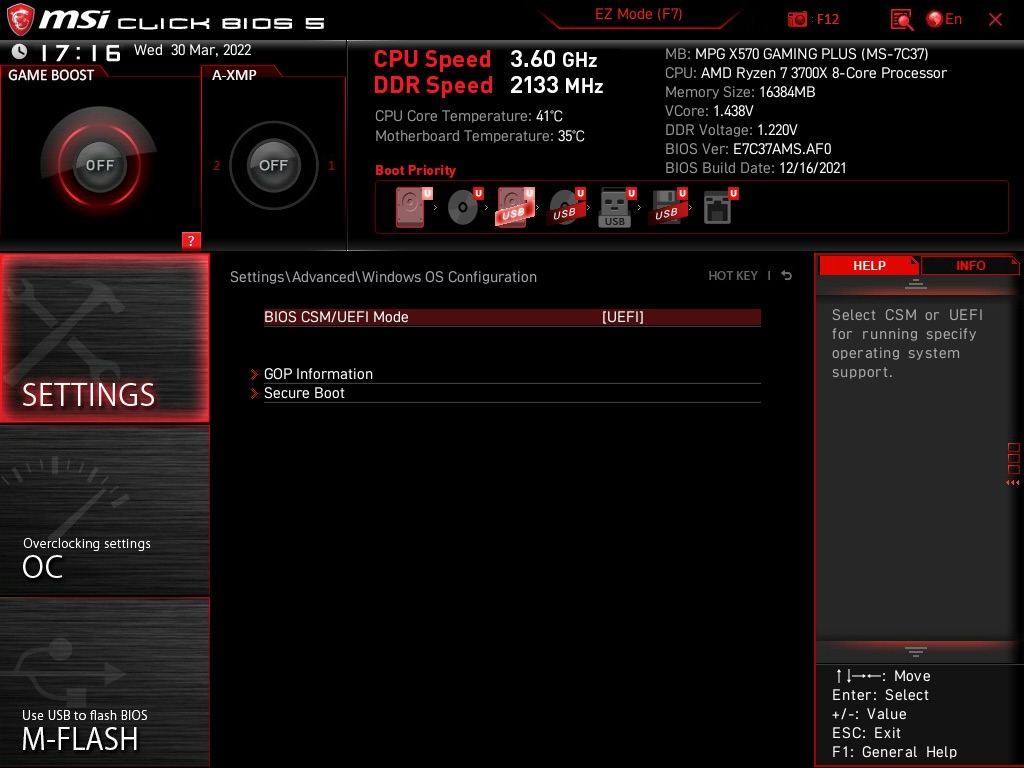The width and height of the screenshot is (1024, 768).
Task: Select the network boot priority icon
Action: pos(717,207)
